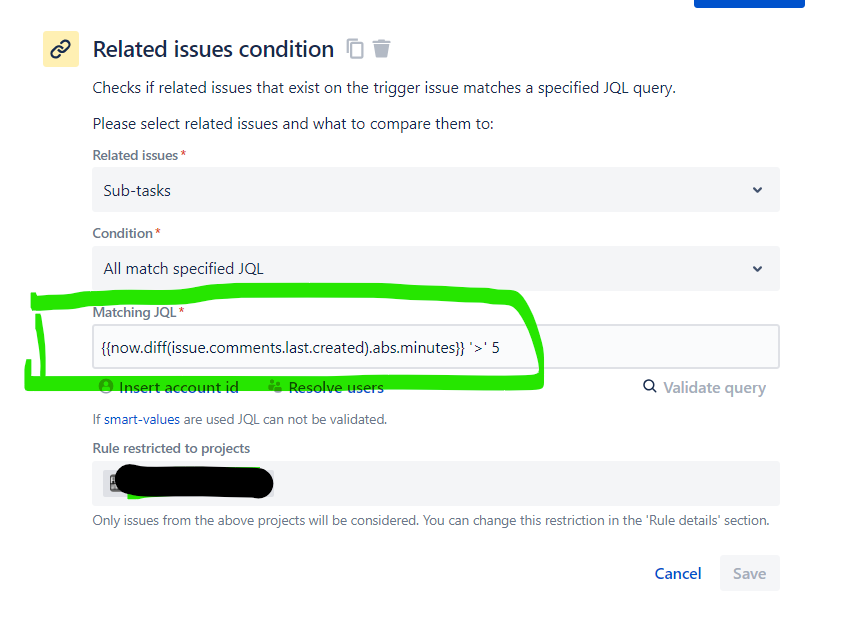Duplicate the condition using the copy icon
Screen dimensions: 856x625
[x=355, y=49]
